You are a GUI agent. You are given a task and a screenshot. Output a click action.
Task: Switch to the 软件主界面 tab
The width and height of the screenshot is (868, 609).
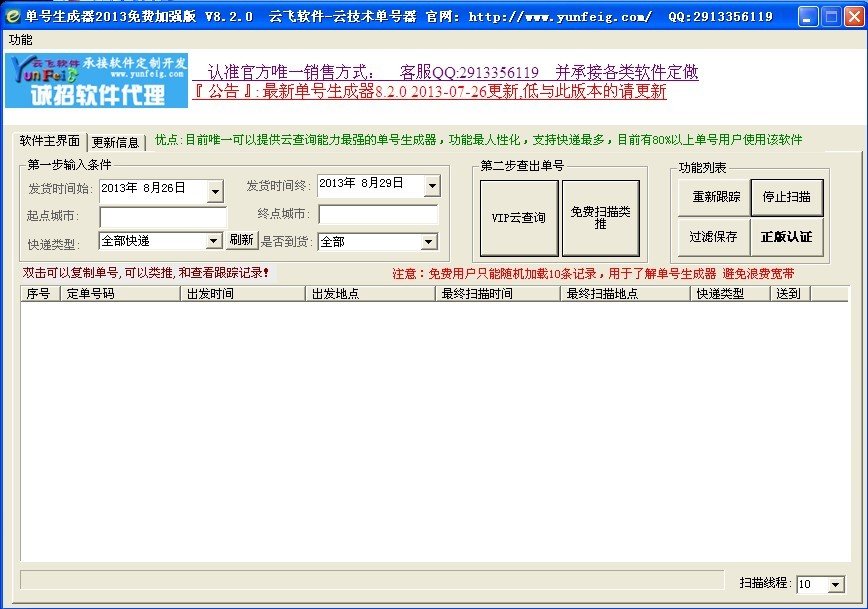click(x=50, y=141)
